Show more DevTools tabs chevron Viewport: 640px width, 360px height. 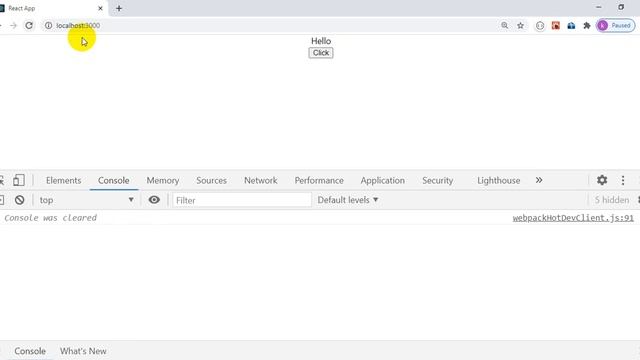coord(539,180)
